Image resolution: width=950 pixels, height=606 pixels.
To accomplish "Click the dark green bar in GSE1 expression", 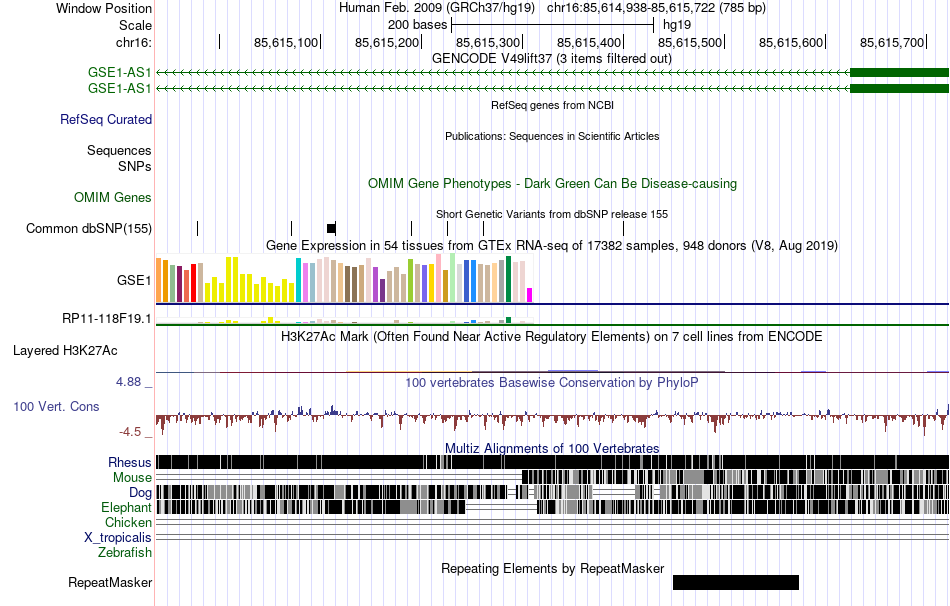I will (x=509, y=279).
